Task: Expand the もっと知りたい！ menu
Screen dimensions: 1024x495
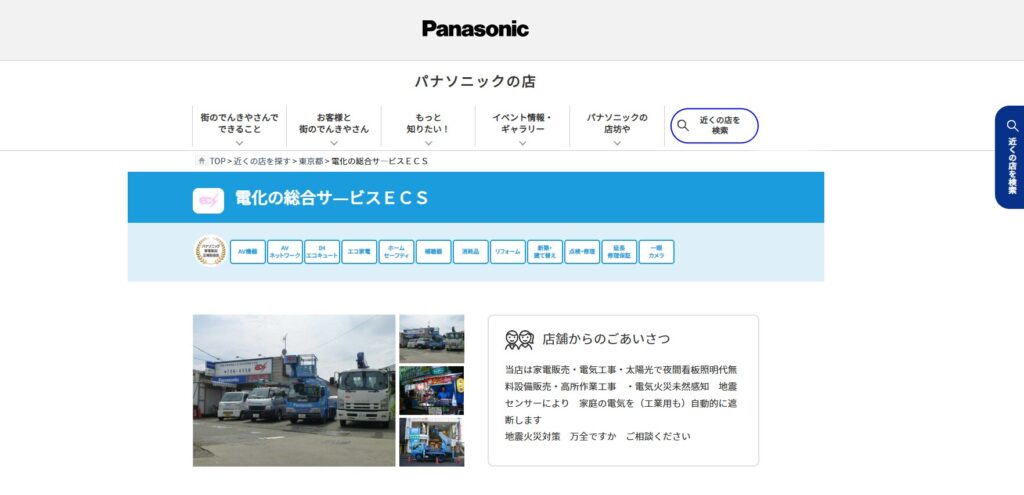Action: point(428,125)
